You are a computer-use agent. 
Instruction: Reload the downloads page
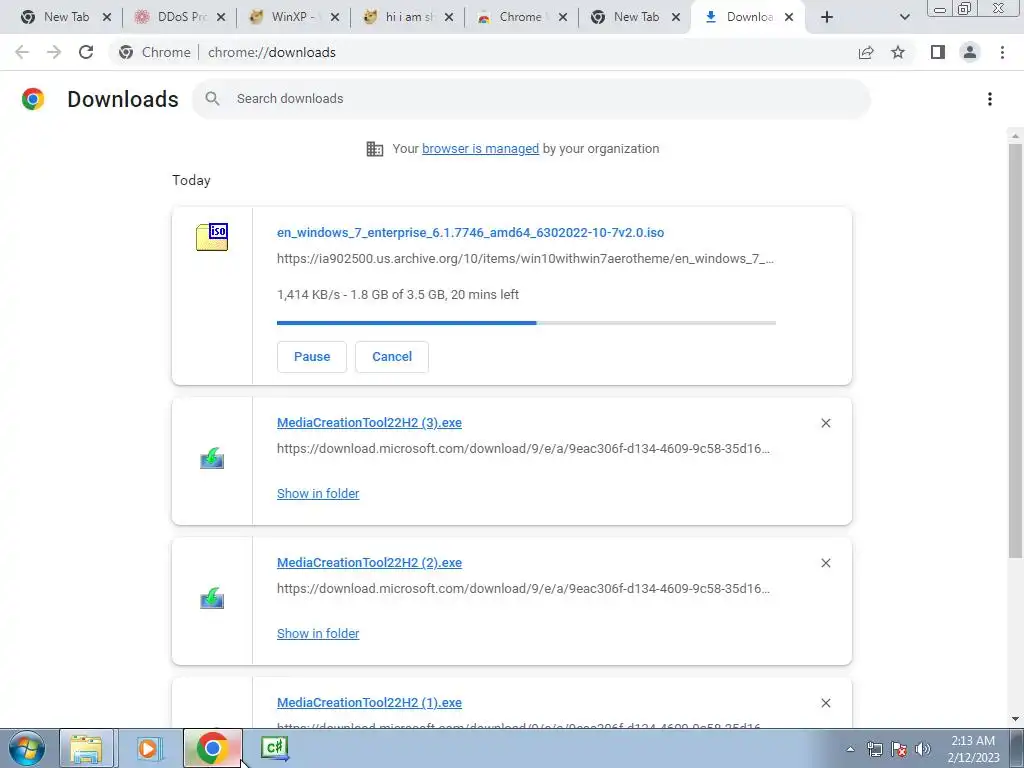86,52
